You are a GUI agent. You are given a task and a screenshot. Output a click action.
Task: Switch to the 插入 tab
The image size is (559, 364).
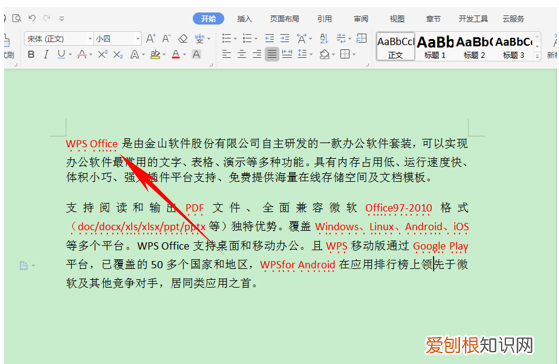coord(245,19)
